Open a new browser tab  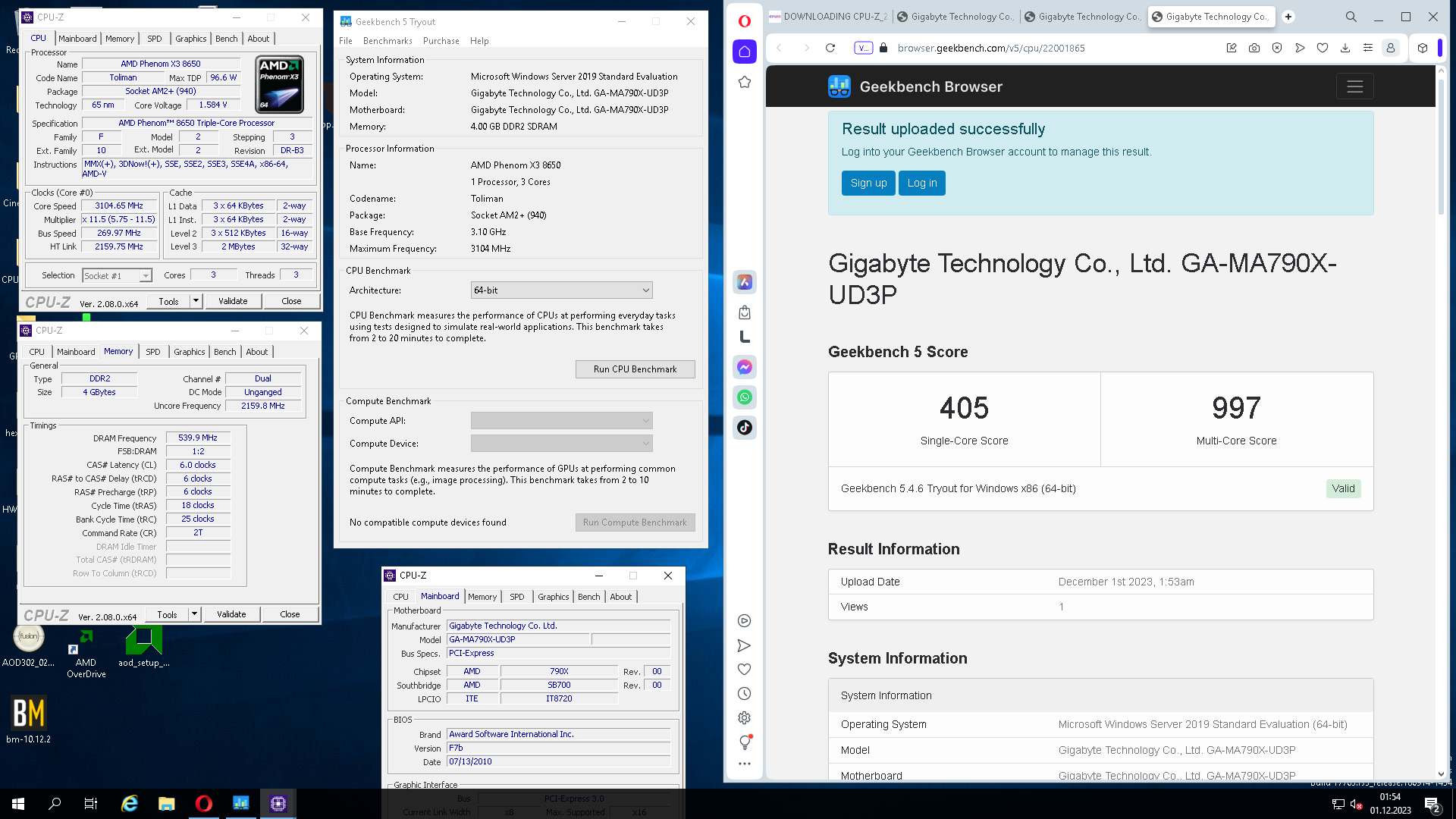click(1288, 17)
